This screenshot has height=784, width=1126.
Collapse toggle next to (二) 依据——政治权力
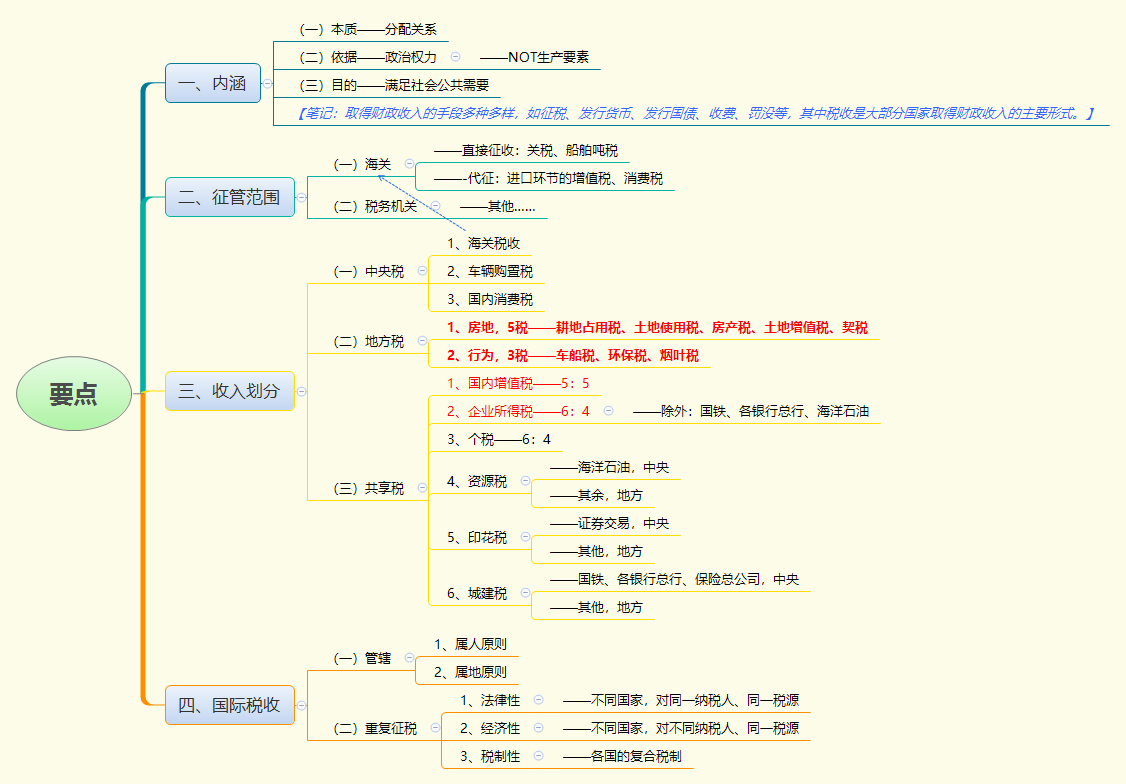[x=455, y=57]
